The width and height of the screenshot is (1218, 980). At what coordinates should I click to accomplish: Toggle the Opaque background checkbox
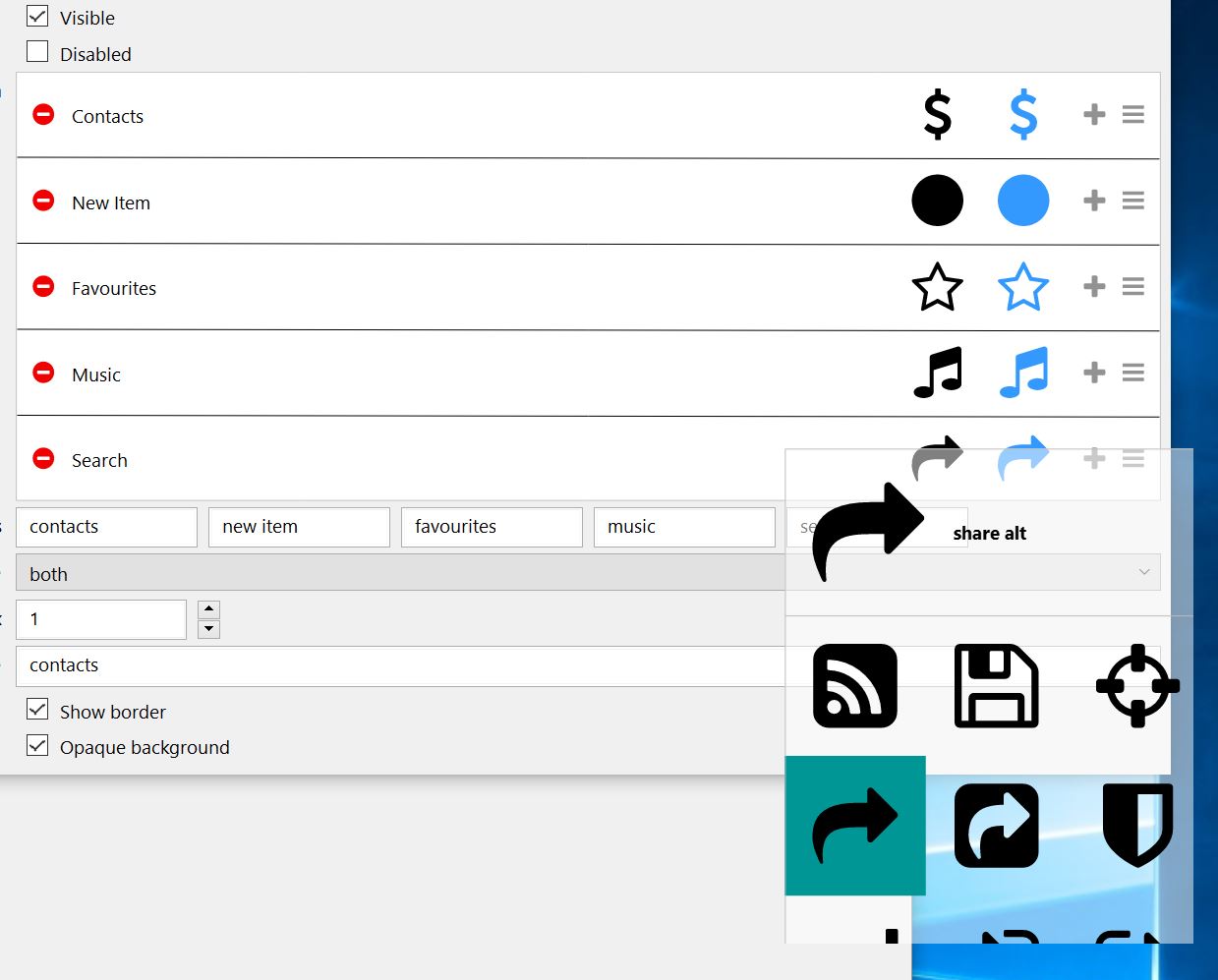[x=37, y=746]
